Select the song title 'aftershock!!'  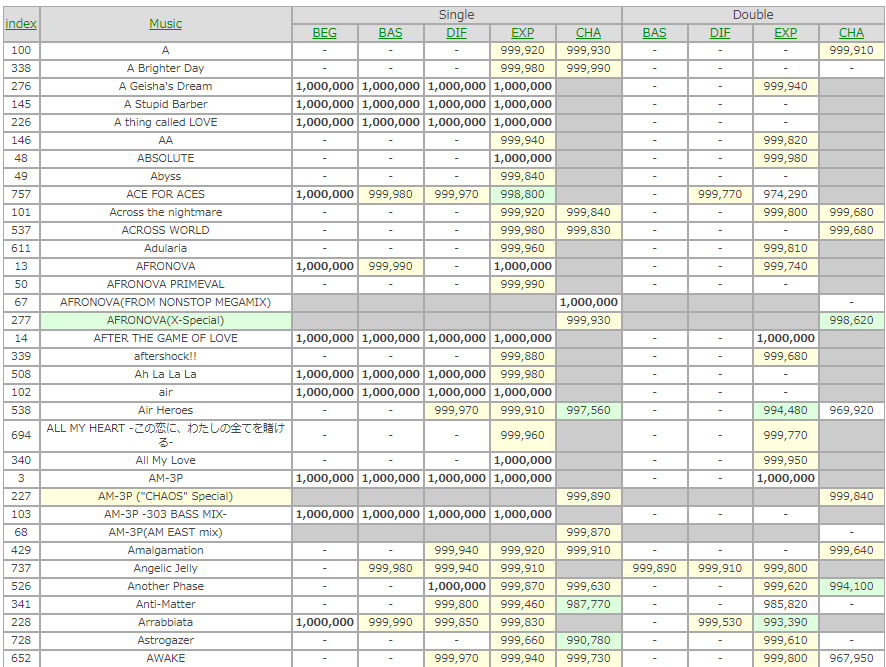[166, 357]
